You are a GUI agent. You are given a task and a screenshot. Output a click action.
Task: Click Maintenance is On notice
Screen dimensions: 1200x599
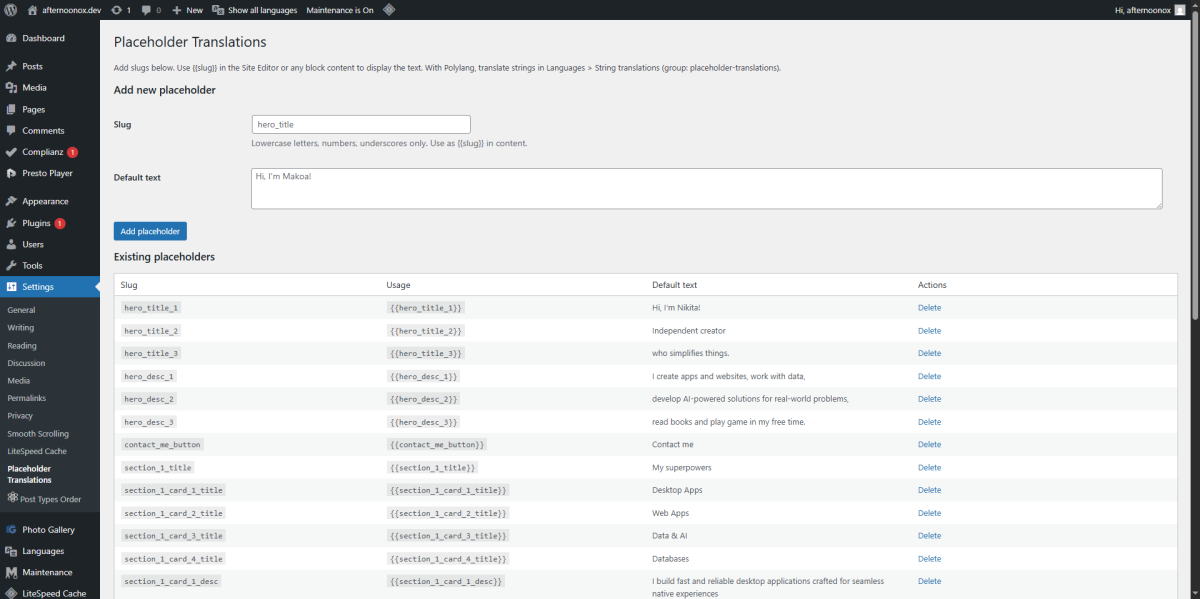click(340, 10)
